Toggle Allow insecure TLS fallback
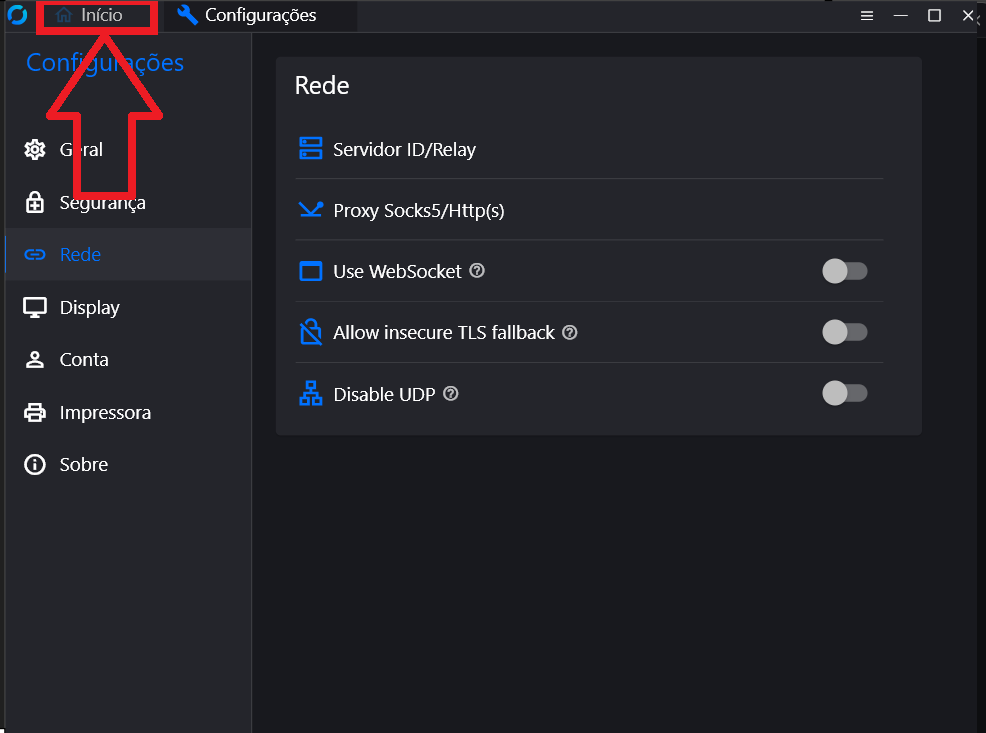This screenshot has height=733, width=986. pos(844,332)
